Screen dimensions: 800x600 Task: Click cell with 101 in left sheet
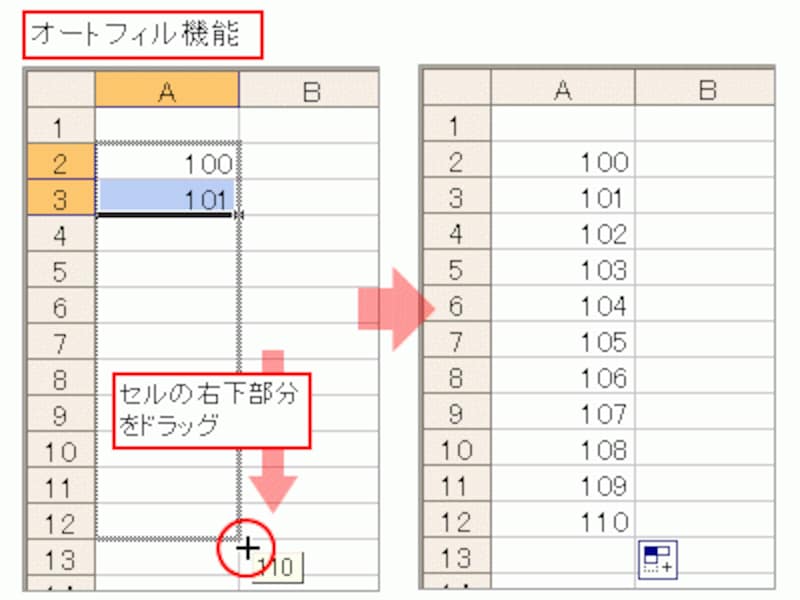click(x=167, y=197)
